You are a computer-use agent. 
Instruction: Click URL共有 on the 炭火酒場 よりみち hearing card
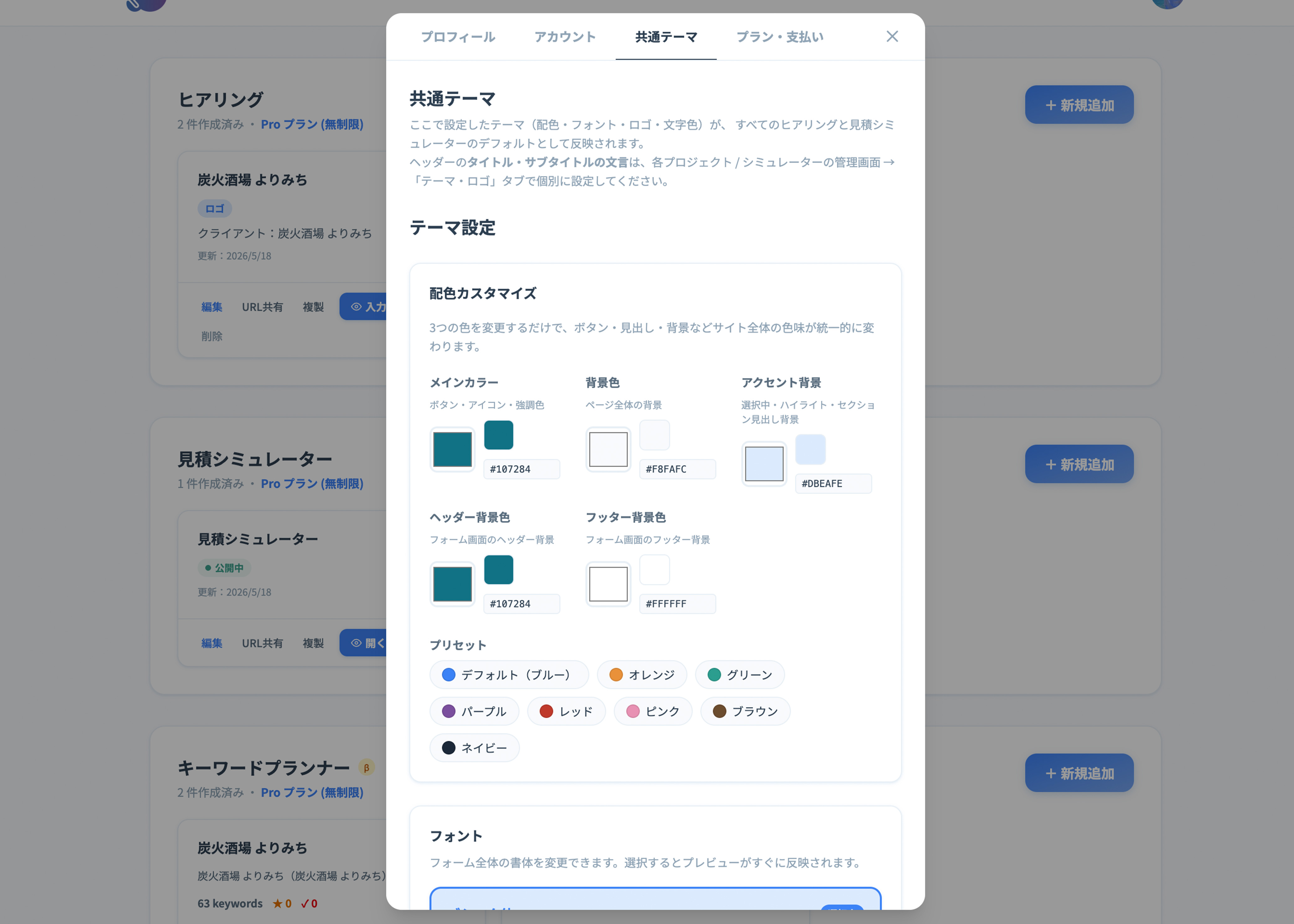click(x=262, y=307)
